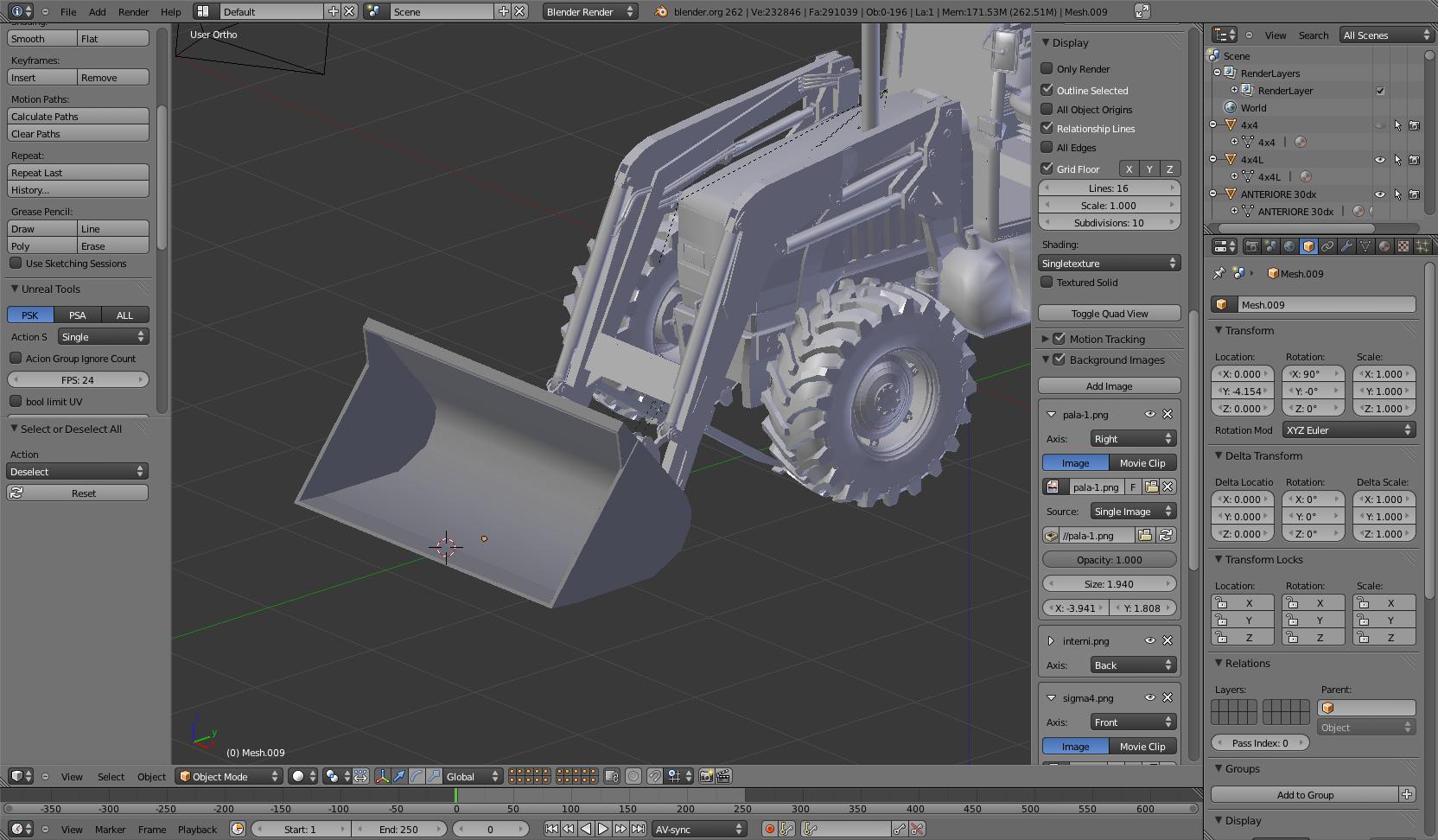The width and height of the screenshot is (1438, 840).
Task: Open the Blender Render engine dropdown
Action: pyautogui.click(x=590, y=11)
